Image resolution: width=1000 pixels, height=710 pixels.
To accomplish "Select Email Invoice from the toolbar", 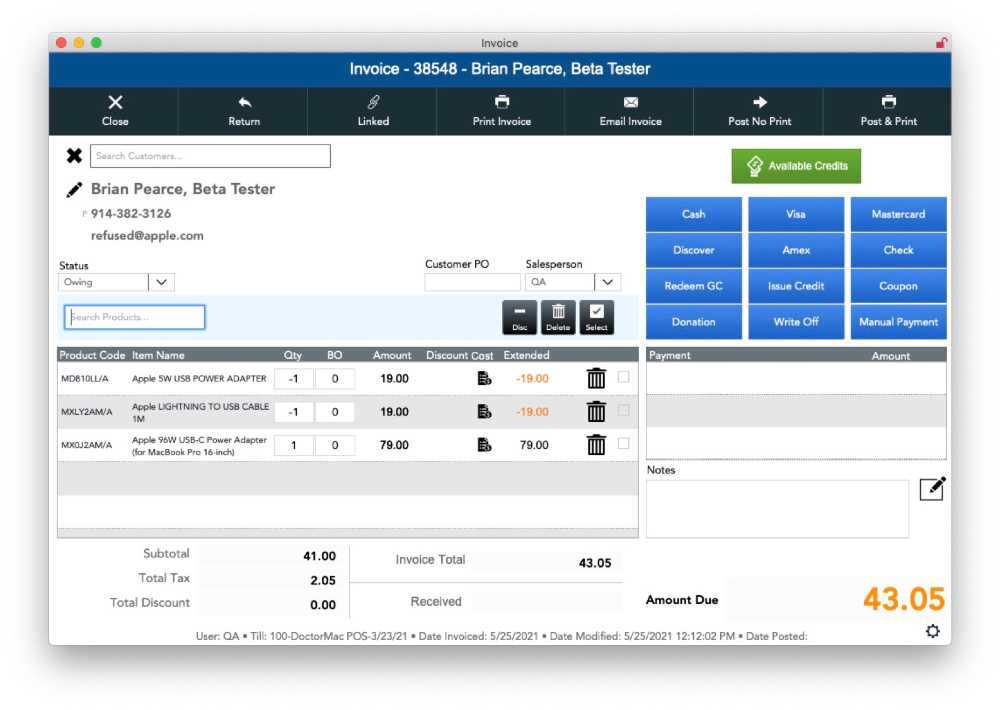I will click(x=630, y=111).
